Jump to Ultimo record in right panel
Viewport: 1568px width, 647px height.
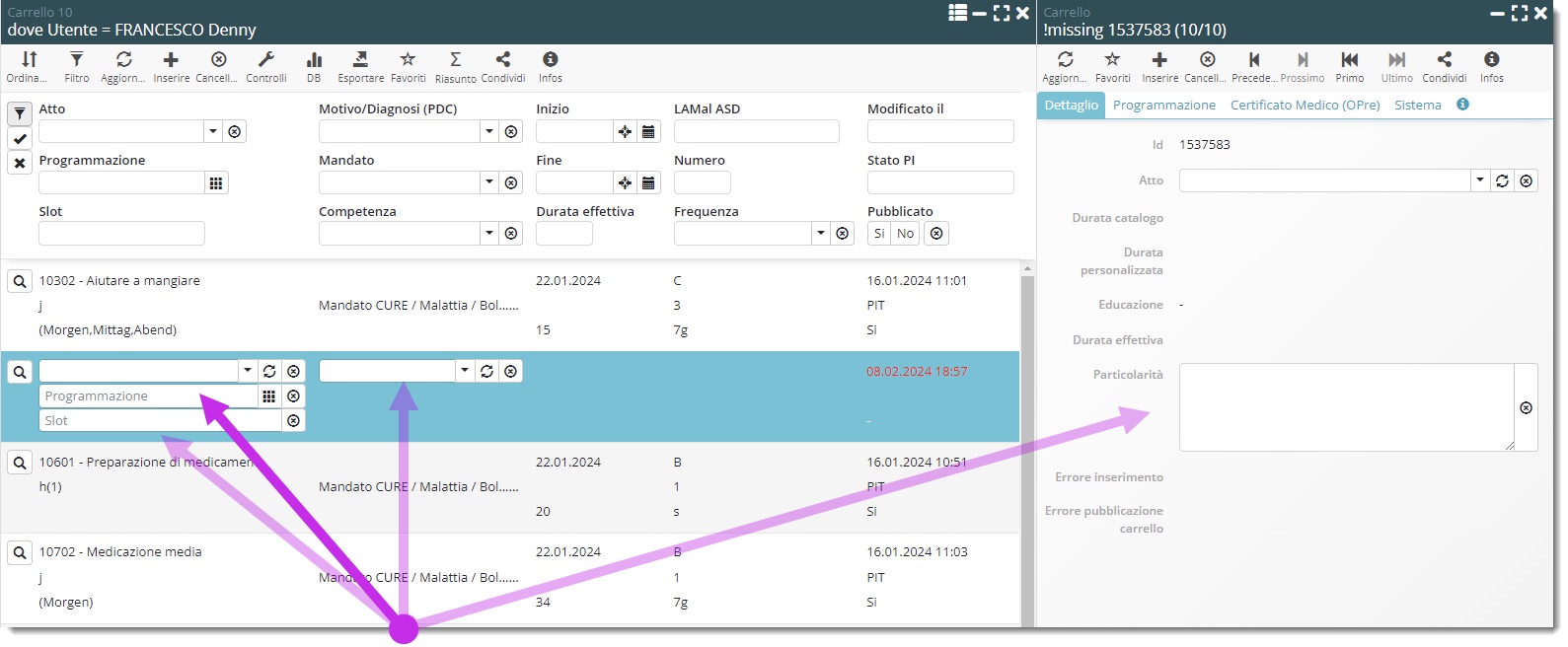[1396, 61]
